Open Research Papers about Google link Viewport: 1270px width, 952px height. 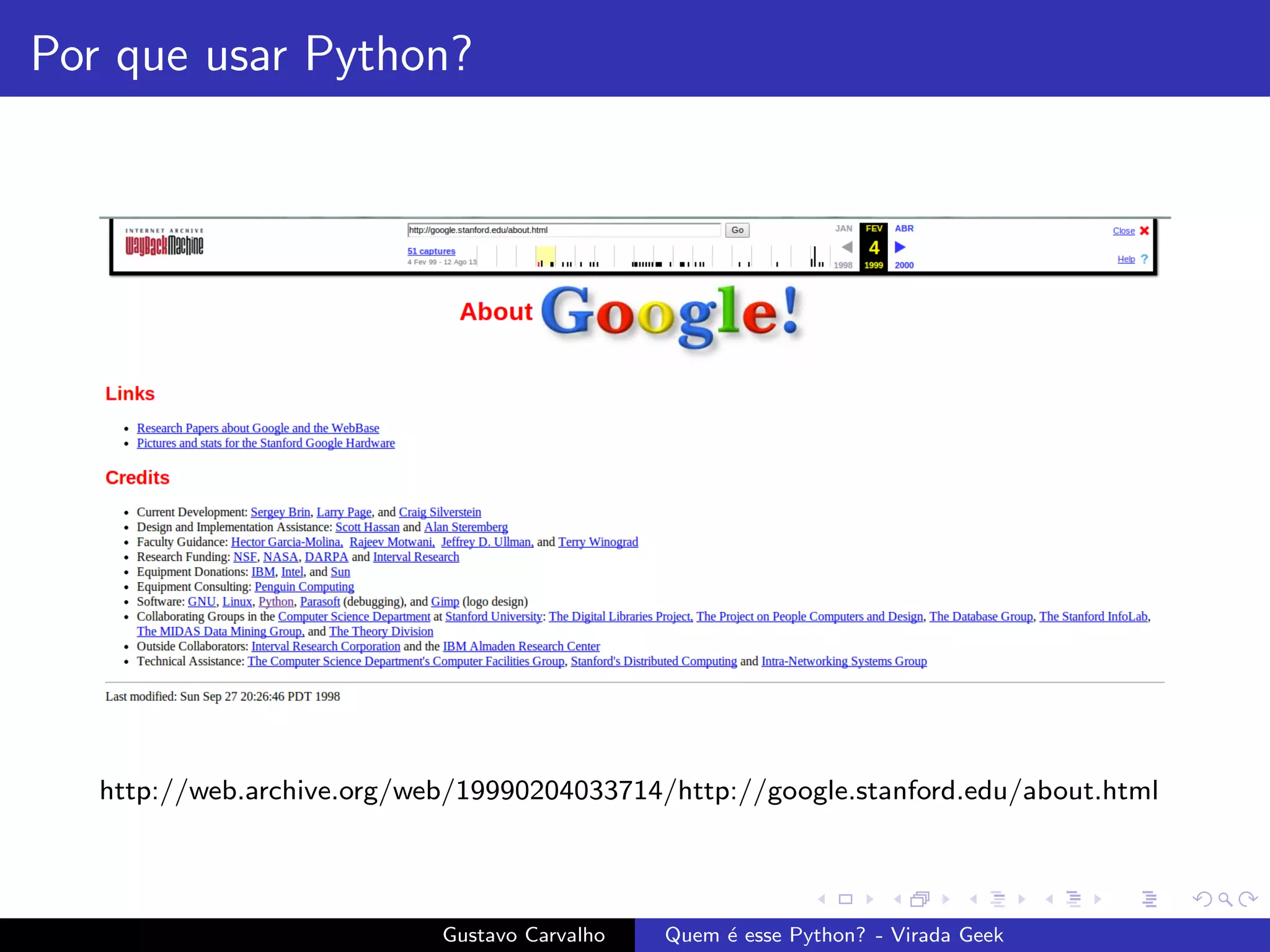[258, 428]
